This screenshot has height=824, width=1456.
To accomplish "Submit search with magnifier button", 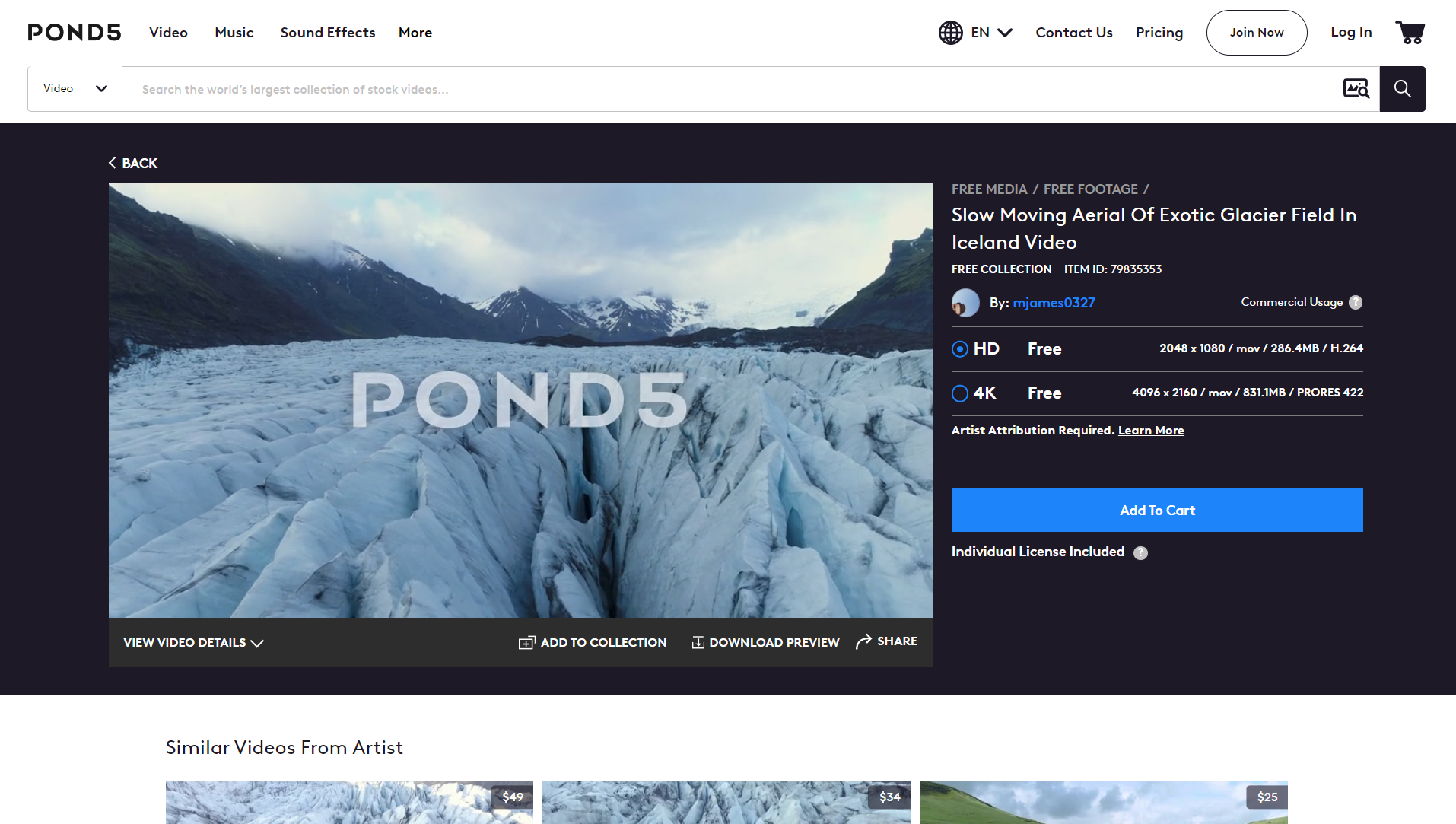I will [1402, 89].
